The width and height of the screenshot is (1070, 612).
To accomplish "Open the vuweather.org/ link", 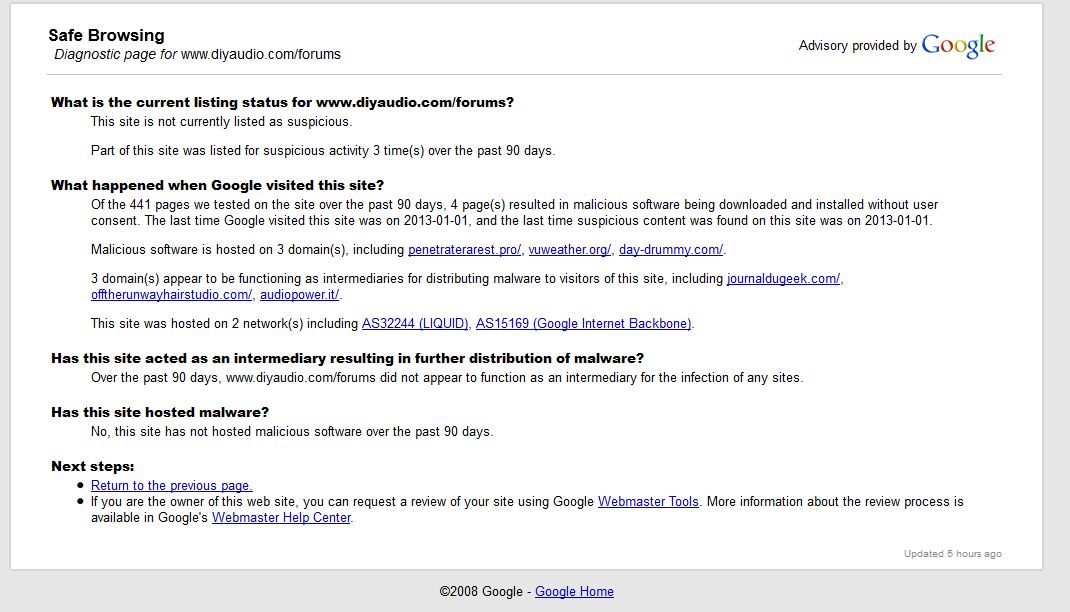I will coord(569,250).
